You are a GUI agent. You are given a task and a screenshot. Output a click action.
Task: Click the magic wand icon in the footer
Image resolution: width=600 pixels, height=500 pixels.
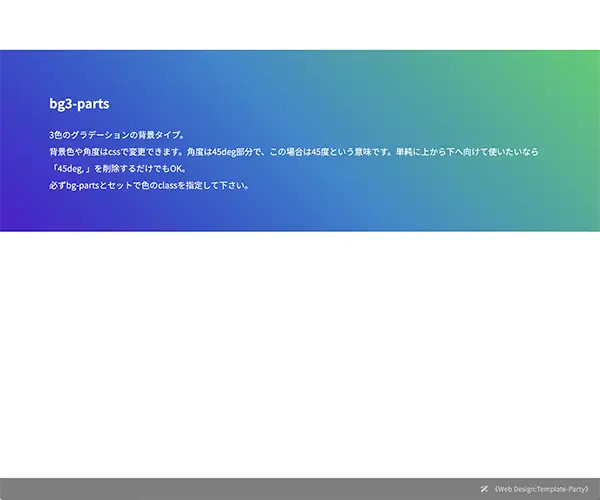485,489
